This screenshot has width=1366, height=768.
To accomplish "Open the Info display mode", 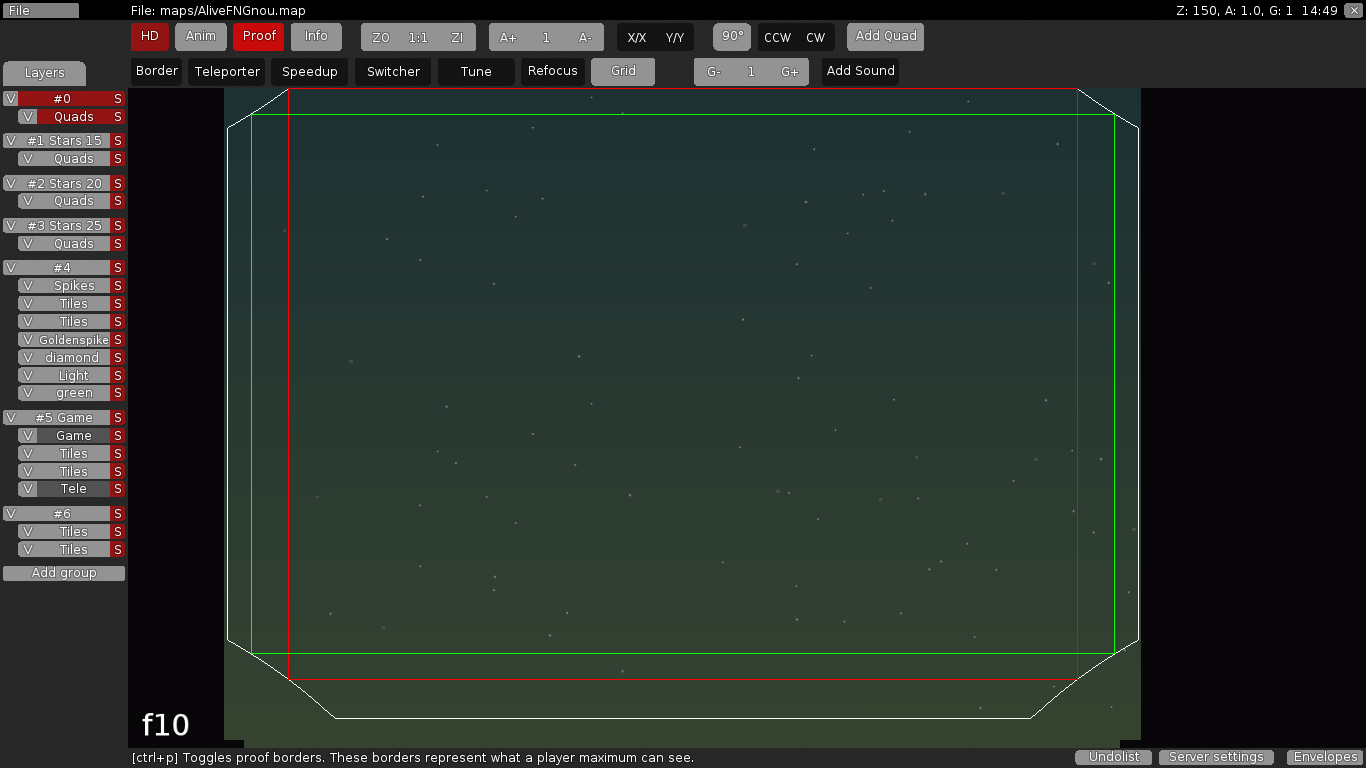I will 316,36.
